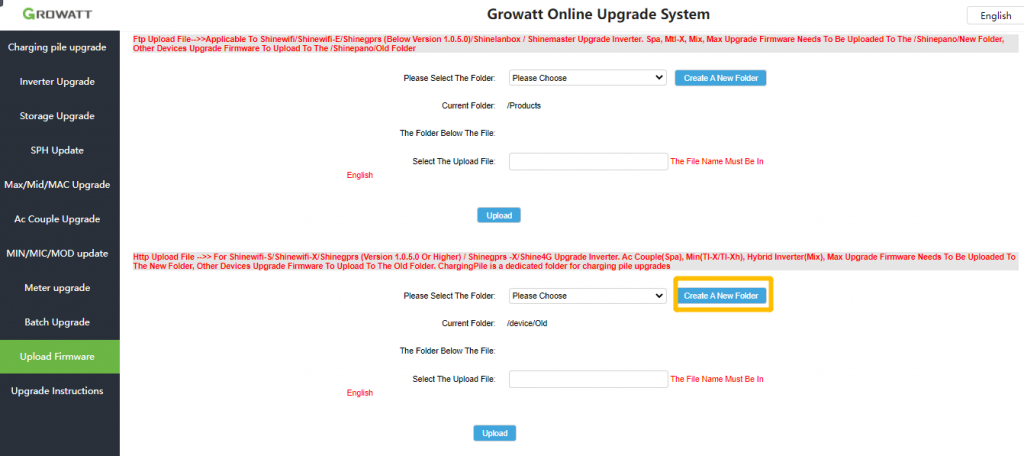
Task: Click HTTP section upload file field
Action: pyautogui.click(x=588, y=380)
